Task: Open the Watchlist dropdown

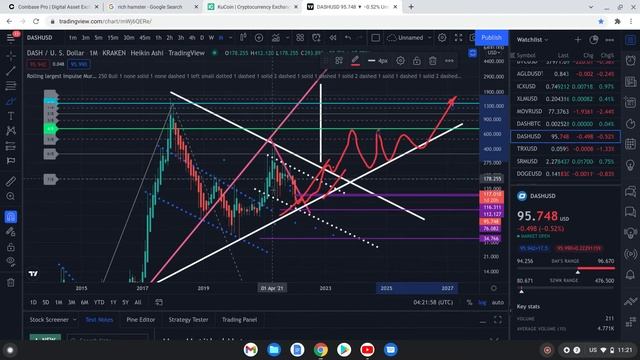Action: click(532, 40)
